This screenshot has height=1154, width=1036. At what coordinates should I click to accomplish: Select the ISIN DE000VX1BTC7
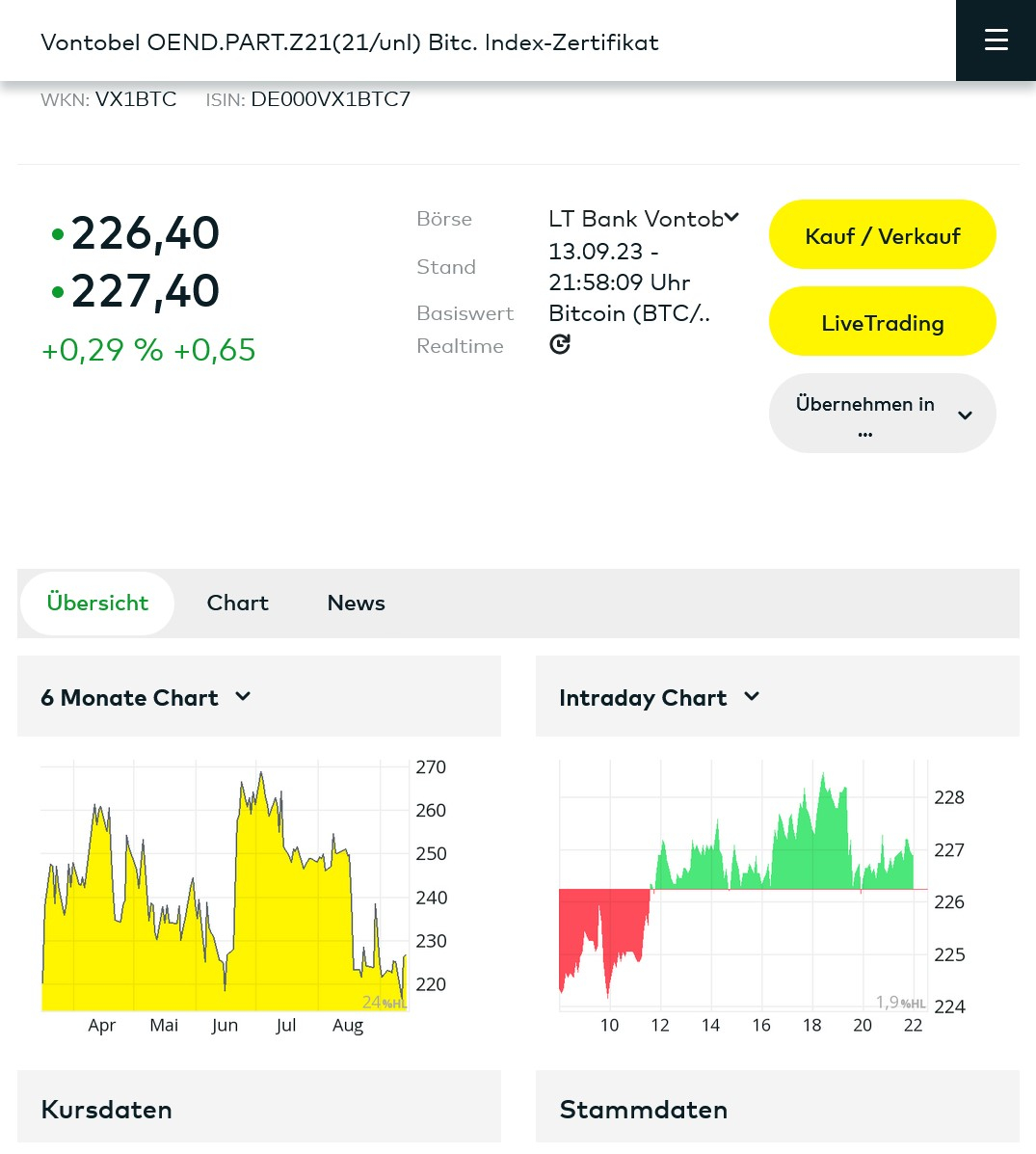[x=331, y=99]
